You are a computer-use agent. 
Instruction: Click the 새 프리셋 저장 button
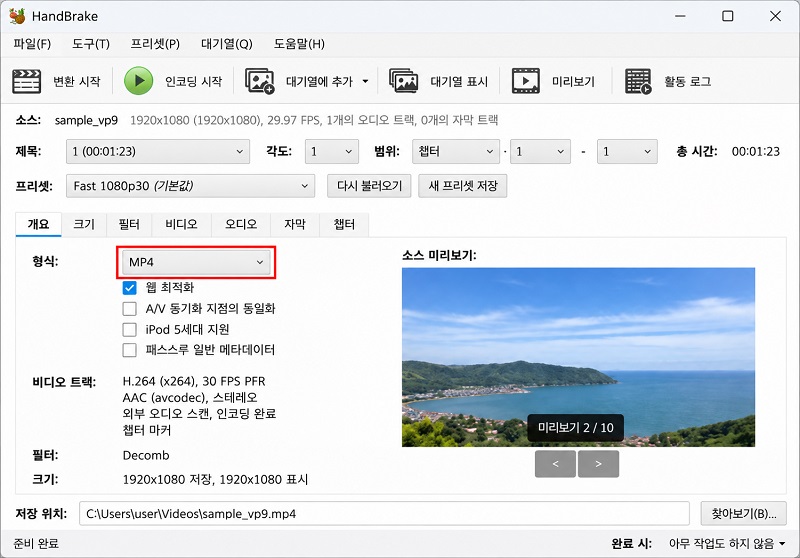pos(463,186)
